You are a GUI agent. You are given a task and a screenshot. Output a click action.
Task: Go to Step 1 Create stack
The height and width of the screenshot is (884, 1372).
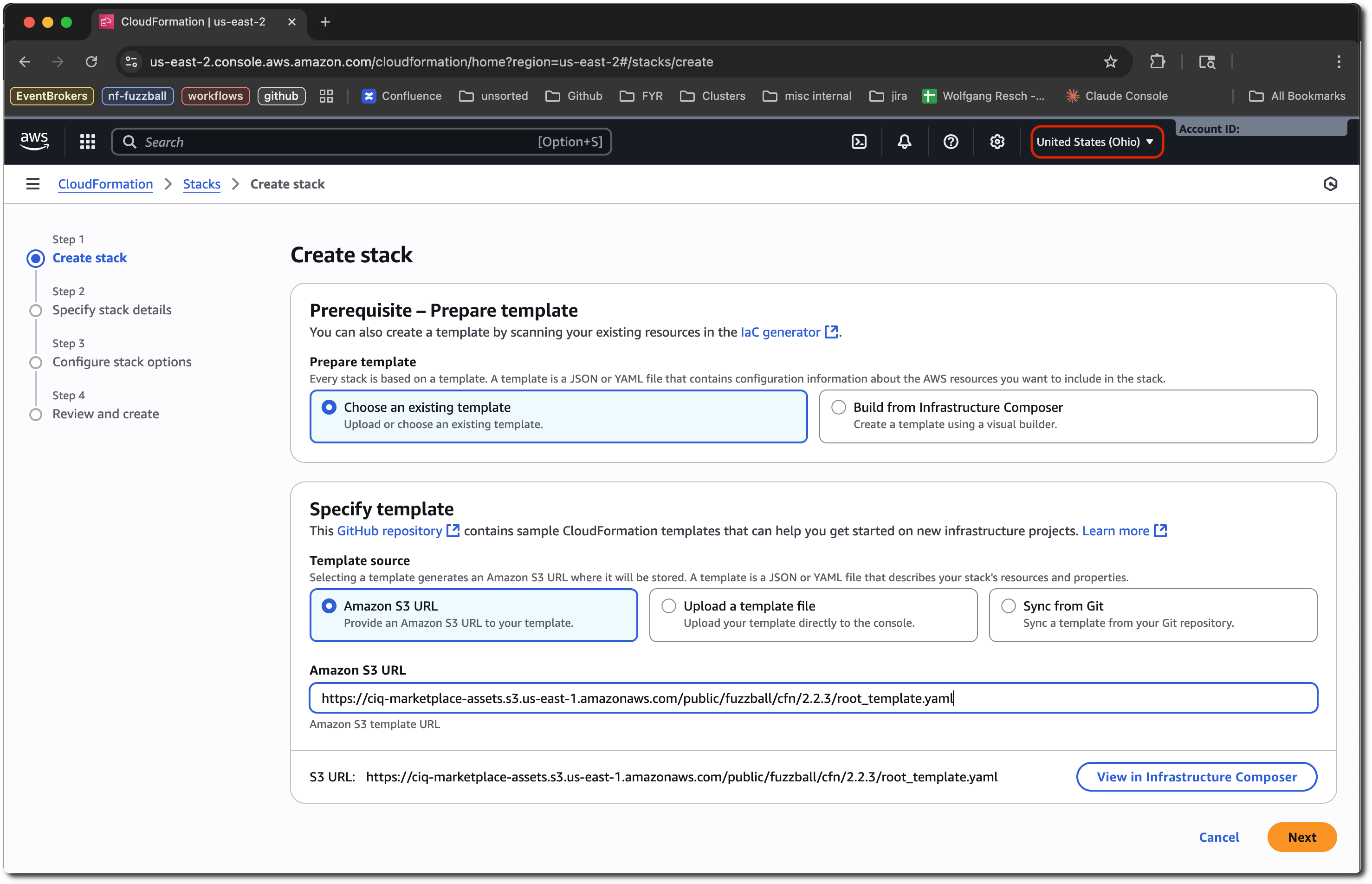coord(90,258)
